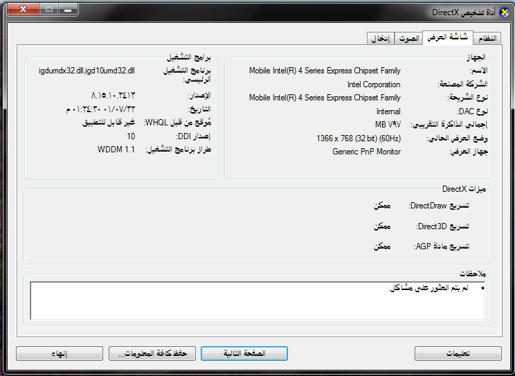
Task: Click the الاسم field label
Action: 479,71
